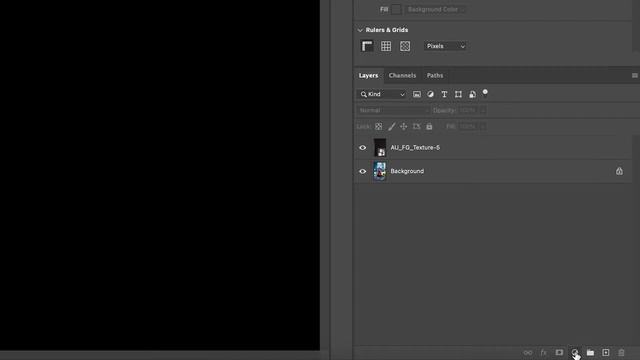Filter layers by smart objects
640x360 pixels.
pyautogui.click(x=472, y=94)
